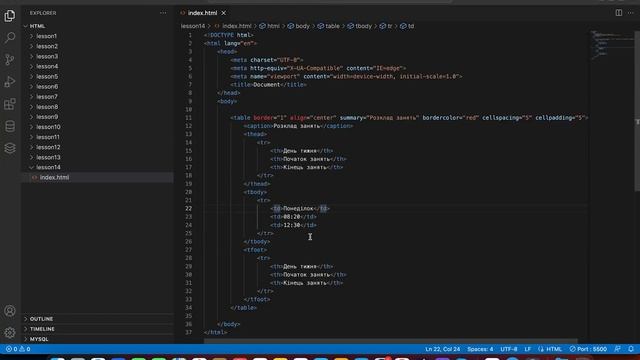
Task: Click the closing table tag on line 34
Action: pos(244,308)
